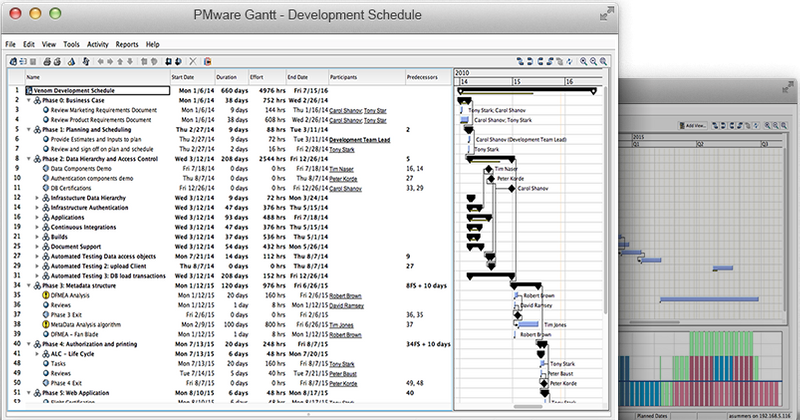Click Add View button in background window
800x420 pixels.
pos(692,126)
